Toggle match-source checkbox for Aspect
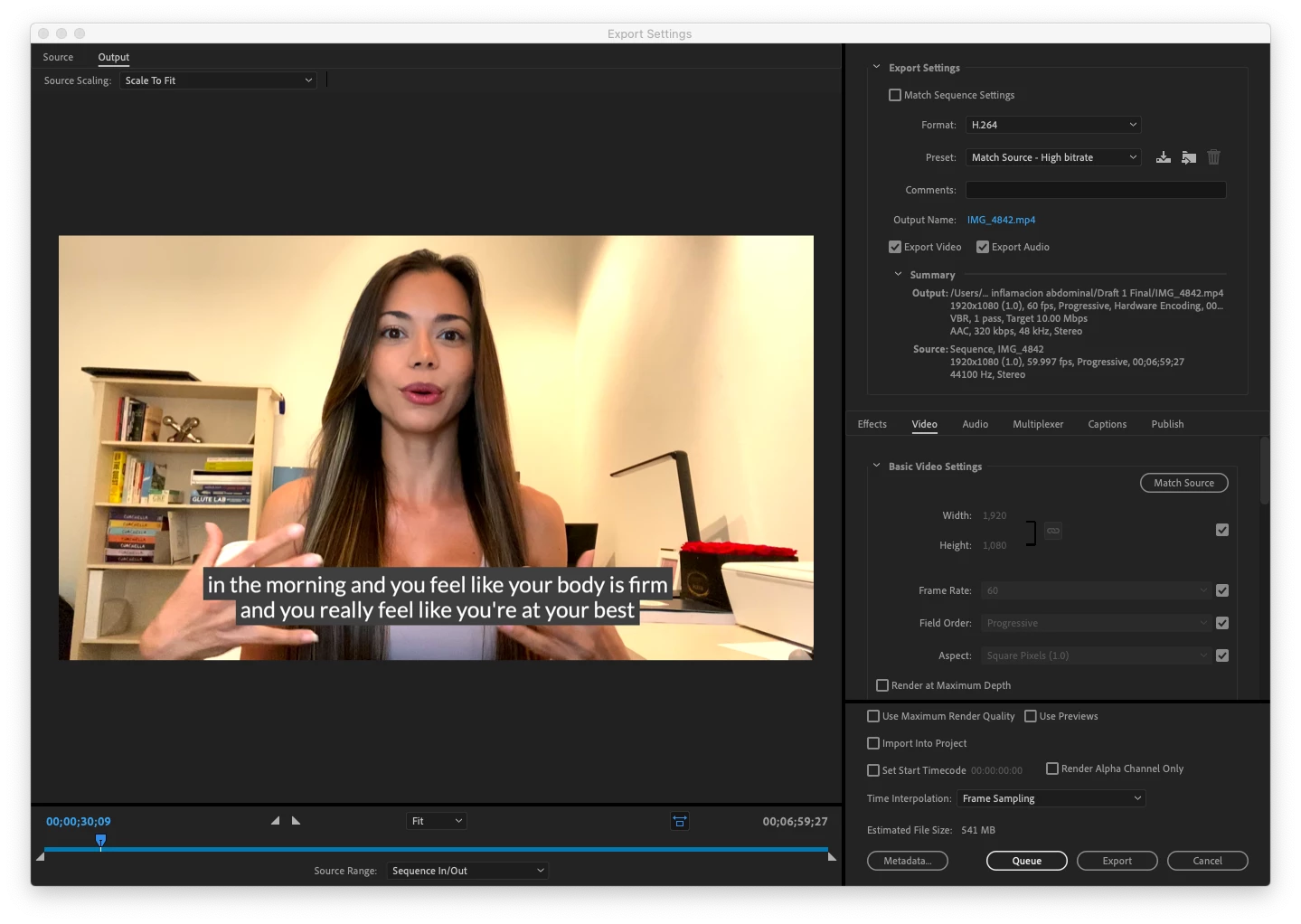This screenshot has width=1301, height=924. (1222, 655)
